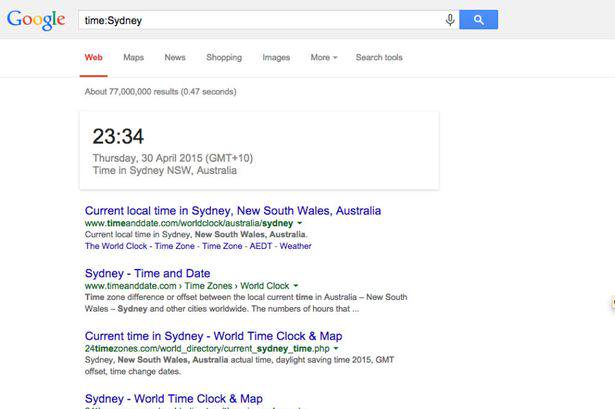Viewport: 615px width, 409px height.
Task: Open 'Current local time in Sydney' result
Action: (x=232, y=211)
